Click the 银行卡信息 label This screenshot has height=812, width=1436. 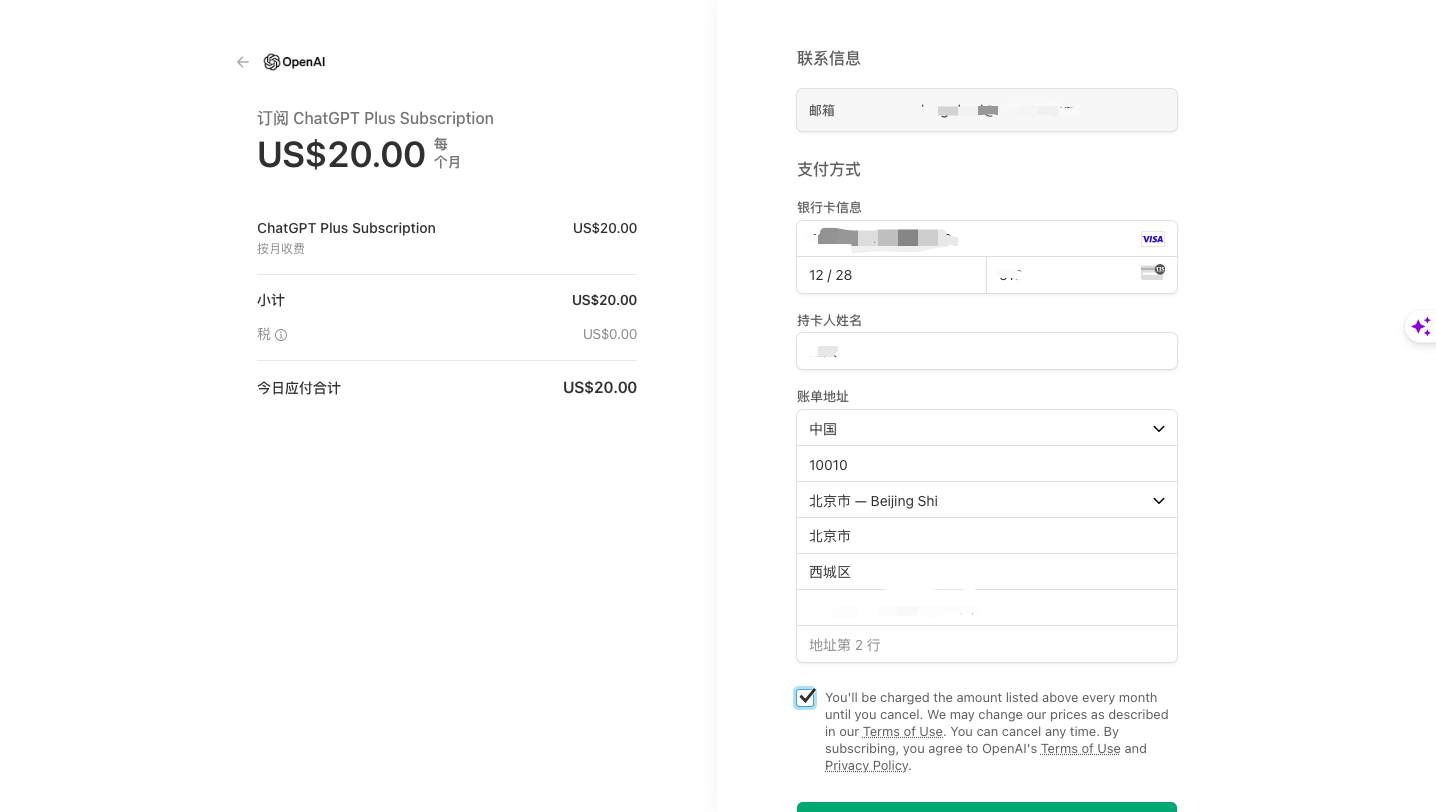(x=829, y=207)
